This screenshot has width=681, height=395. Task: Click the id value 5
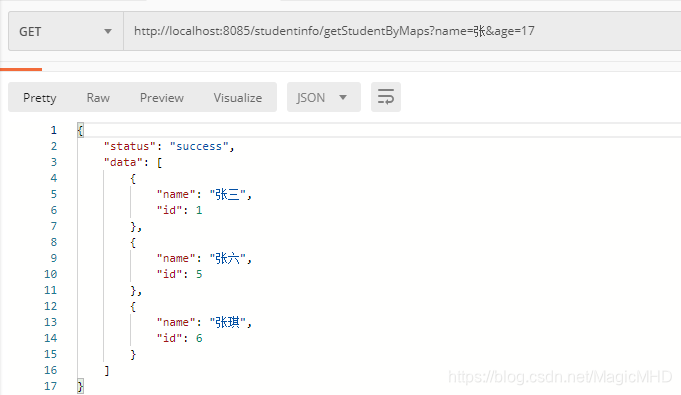(199, 274)
